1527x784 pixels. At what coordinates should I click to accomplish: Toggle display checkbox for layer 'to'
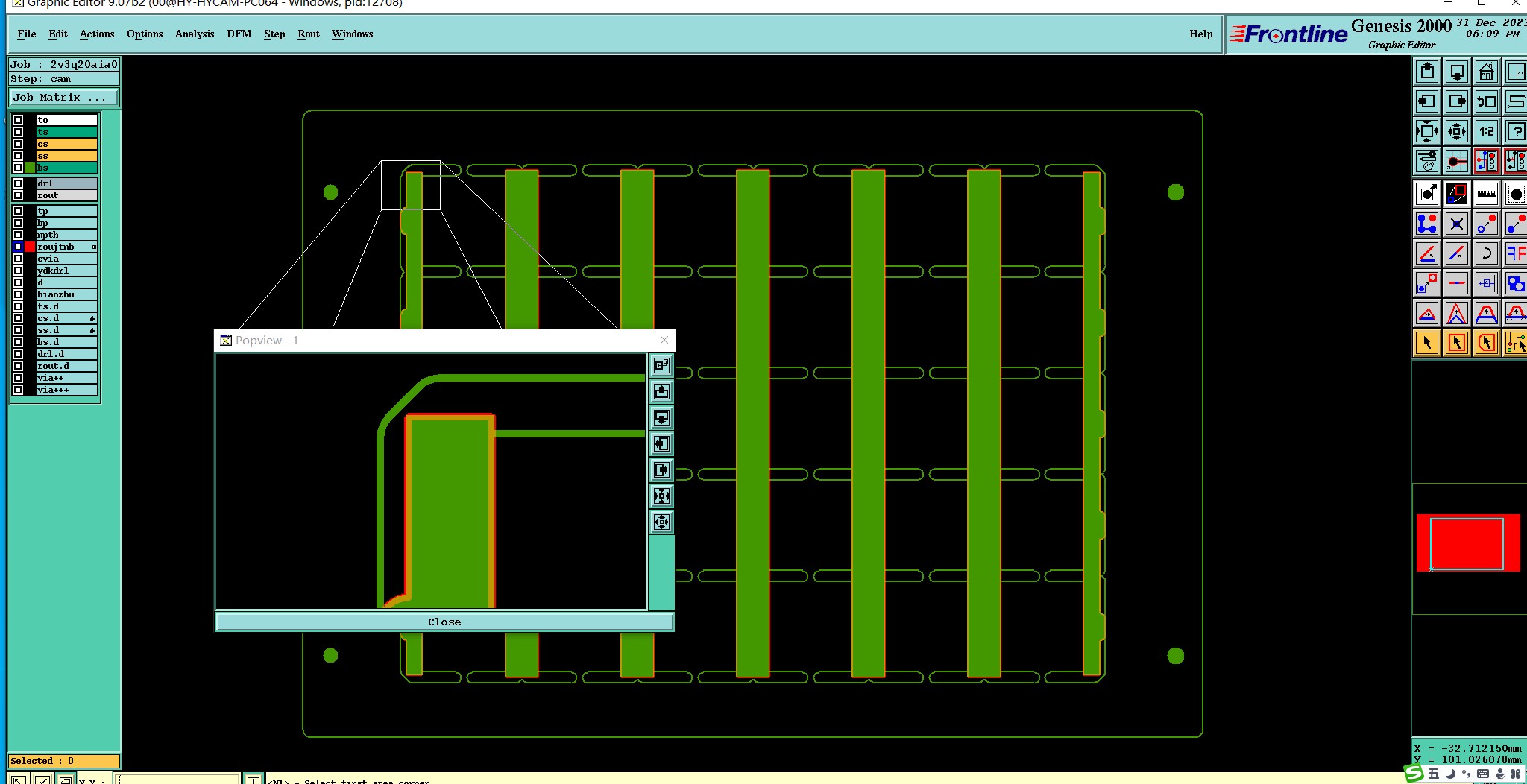tap(18, 120)
